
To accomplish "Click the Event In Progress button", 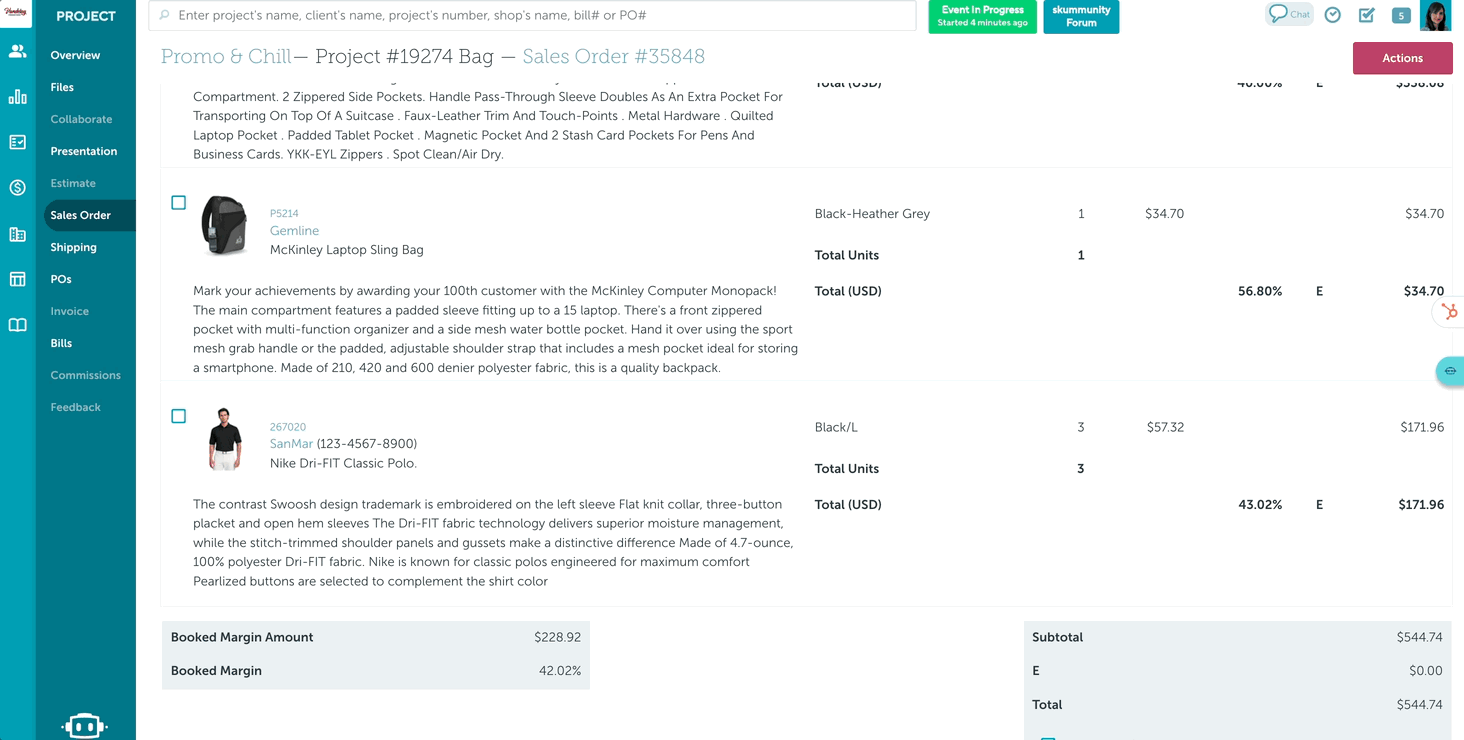I will tap(982, 16).
